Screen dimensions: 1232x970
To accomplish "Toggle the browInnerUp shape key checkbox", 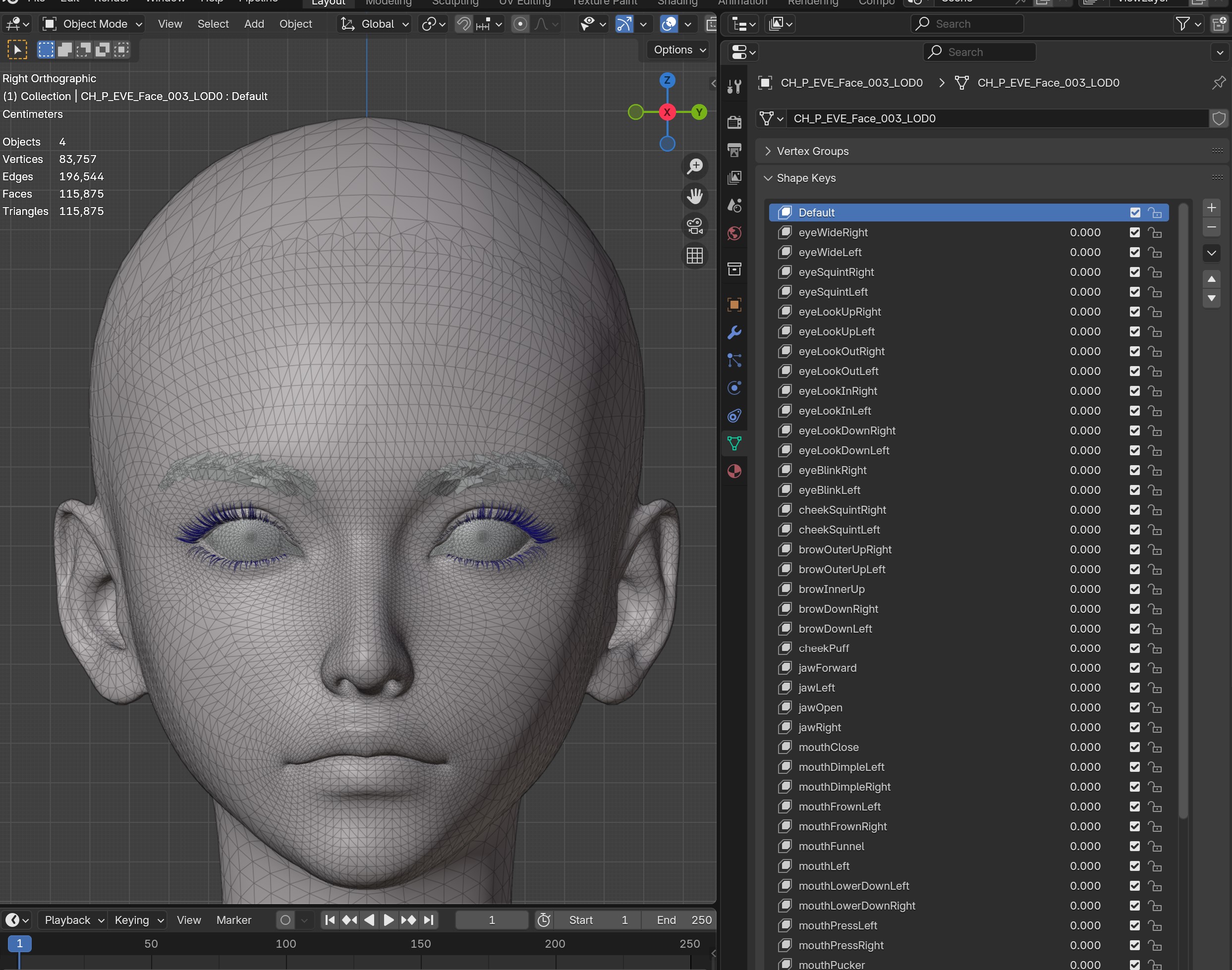I will click(1134, 589).
